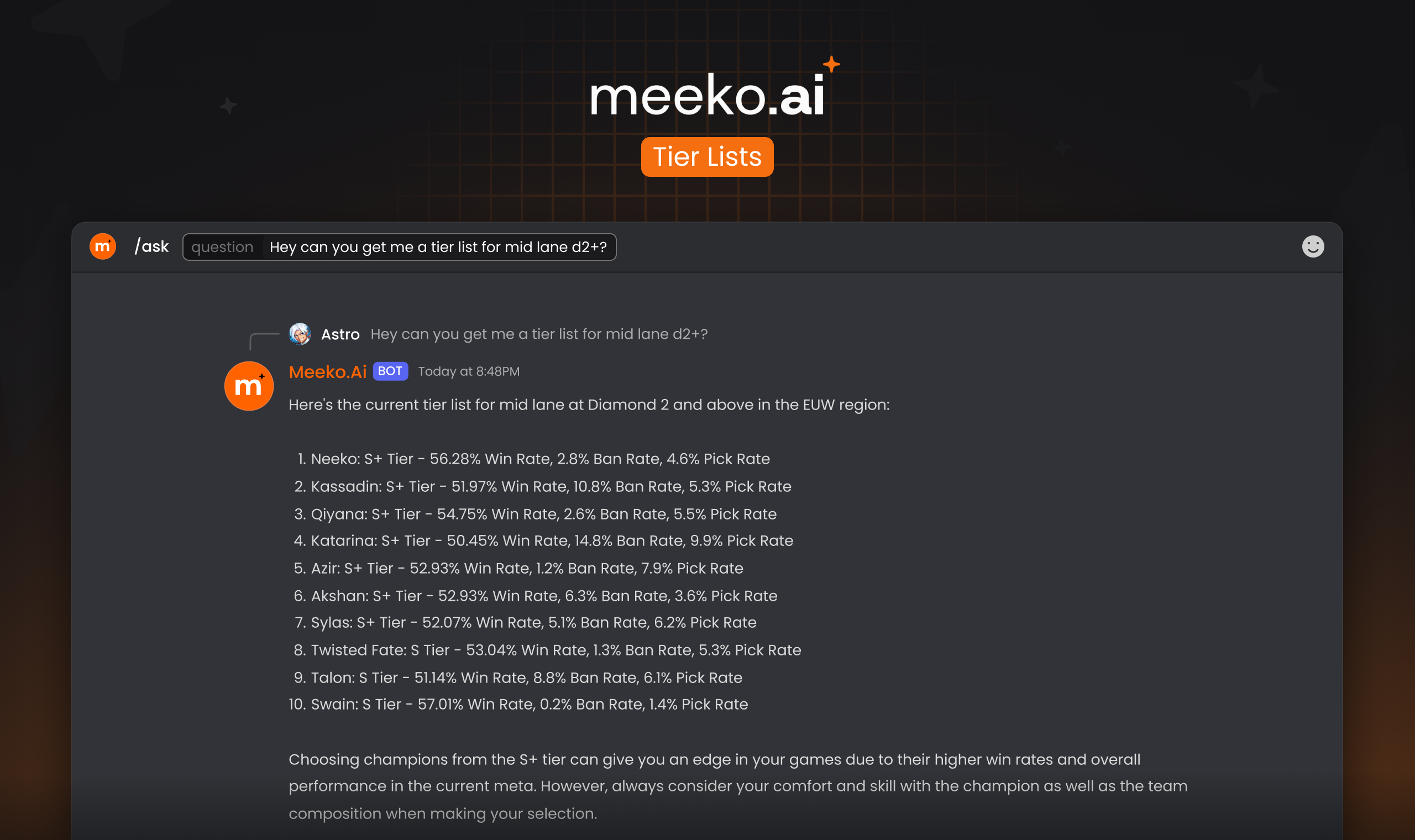Click the purple BOT badge
Image resolution: width=1415 pixels, height=840 pixels.
391,371
